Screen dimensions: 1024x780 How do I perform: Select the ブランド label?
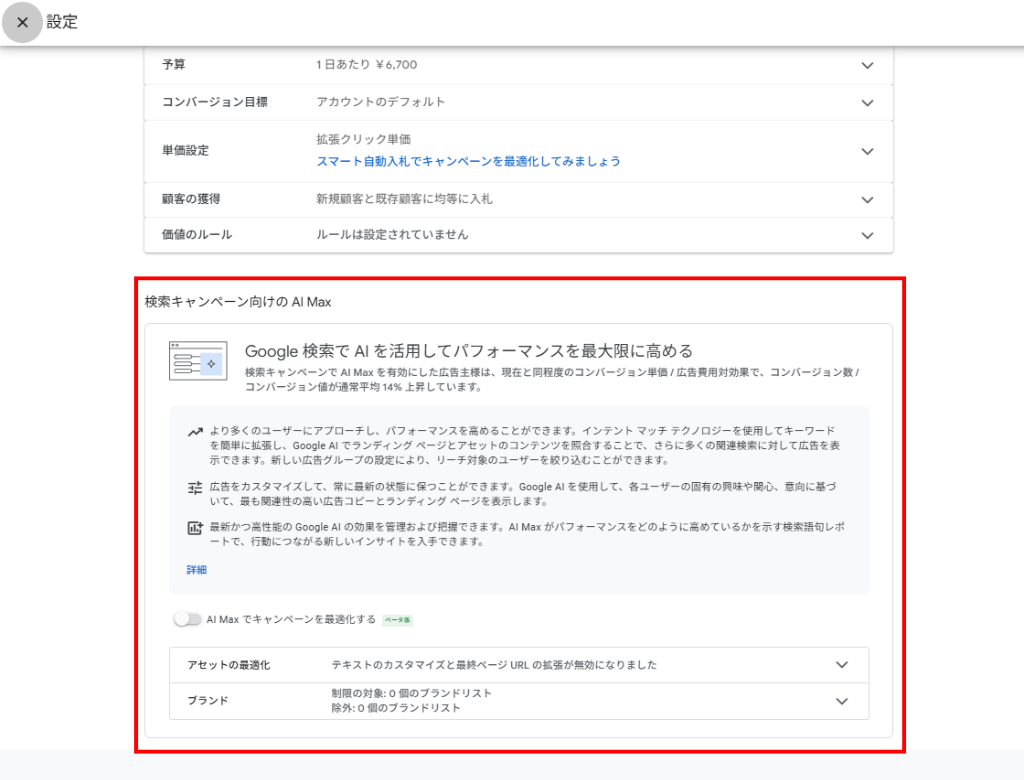[208, 700]
